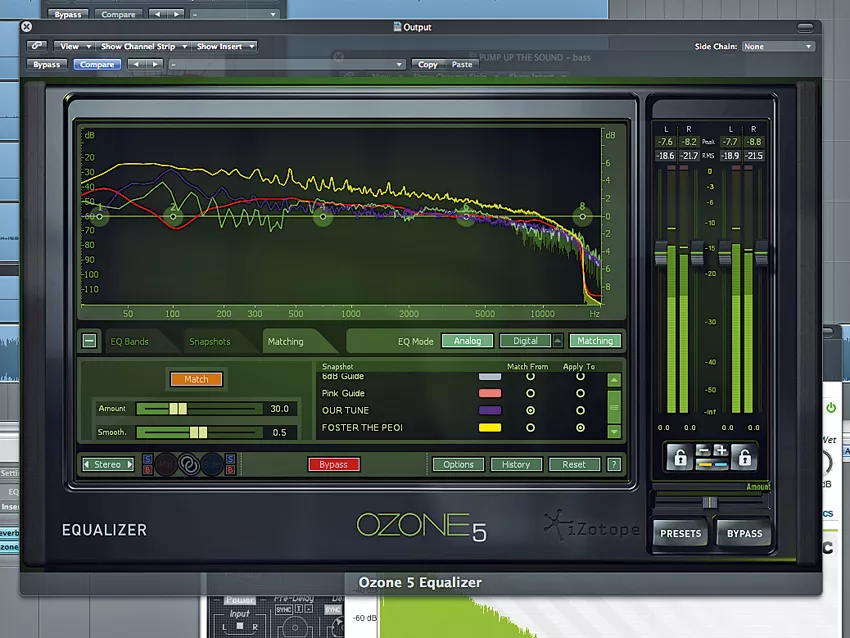Viewport: 850px width, 638px height.
Task: Open the Side Chain dropdown
Action: click(778, 46)
